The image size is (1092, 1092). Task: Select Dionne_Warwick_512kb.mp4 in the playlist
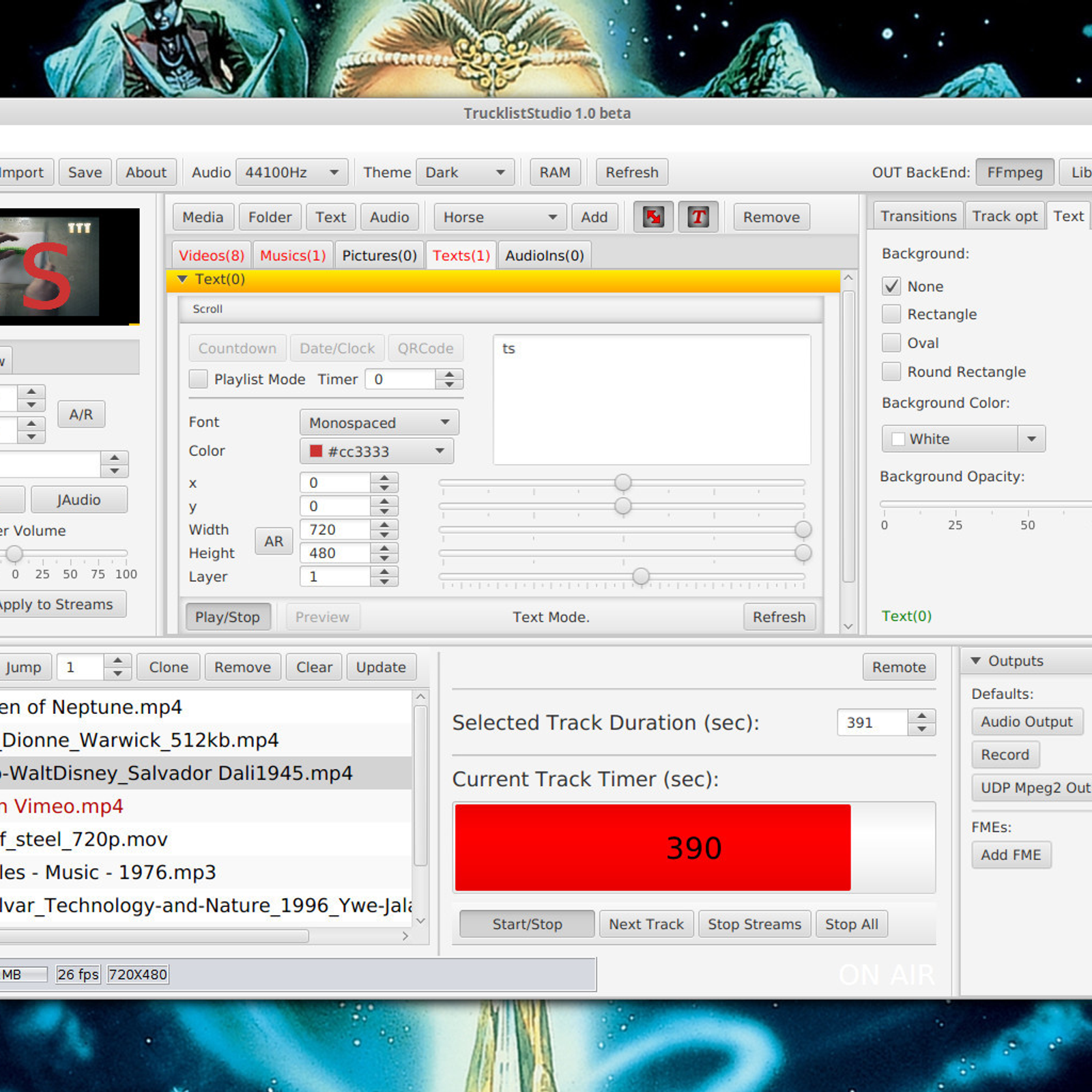coord(205,740)
